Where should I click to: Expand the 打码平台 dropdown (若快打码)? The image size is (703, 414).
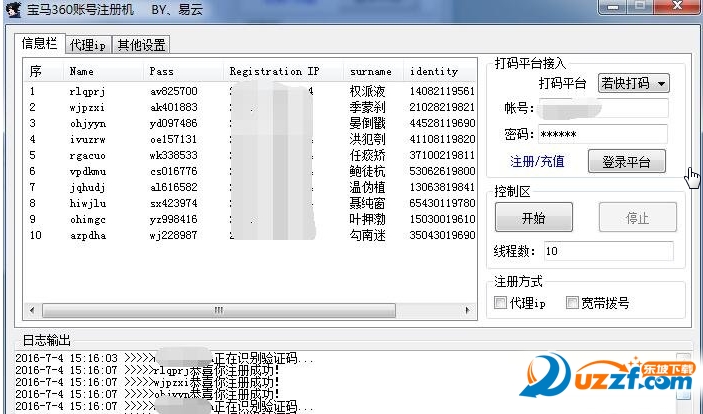click(x=634, y=83)
